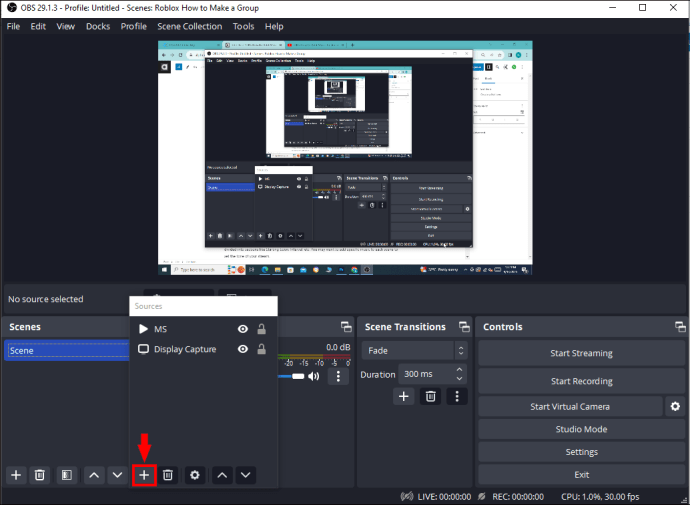
Task: Remove scene transition with trash icon
Action: coord(430,396)
